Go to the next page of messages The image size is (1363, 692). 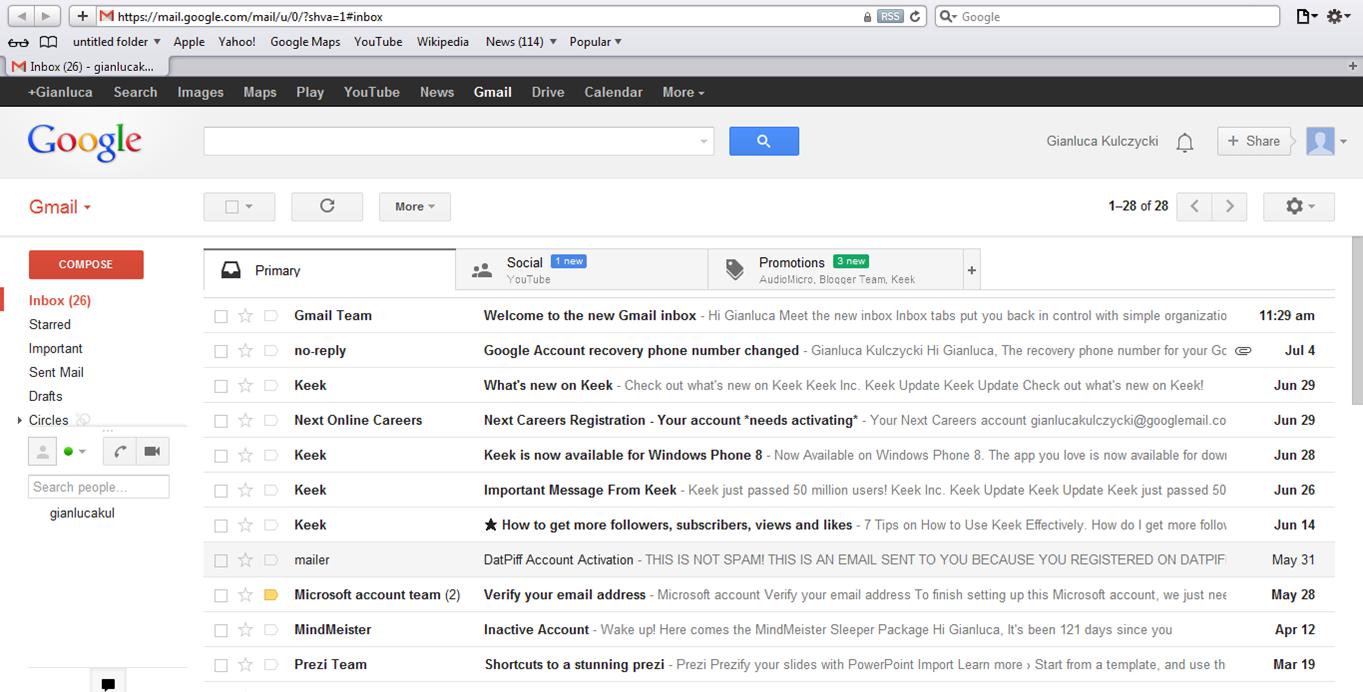(x=1230, y=206)
